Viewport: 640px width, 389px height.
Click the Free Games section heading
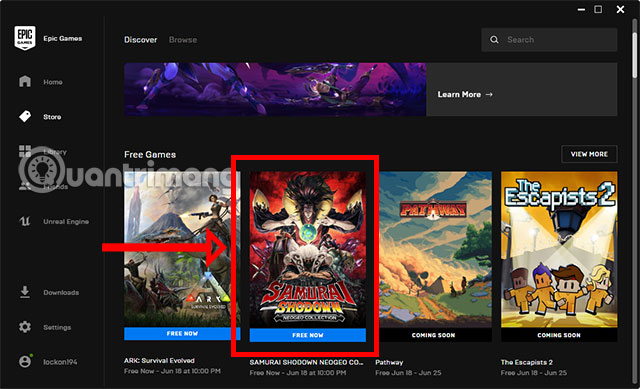(150, 155)
